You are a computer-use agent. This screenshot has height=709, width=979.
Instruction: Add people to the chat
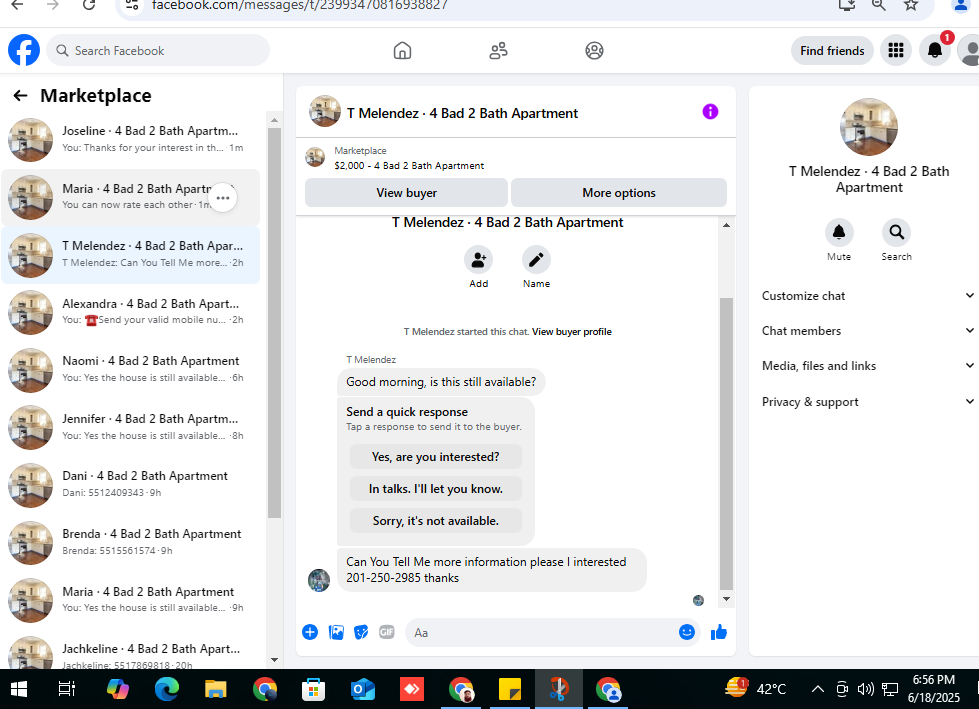click(478, 260)
